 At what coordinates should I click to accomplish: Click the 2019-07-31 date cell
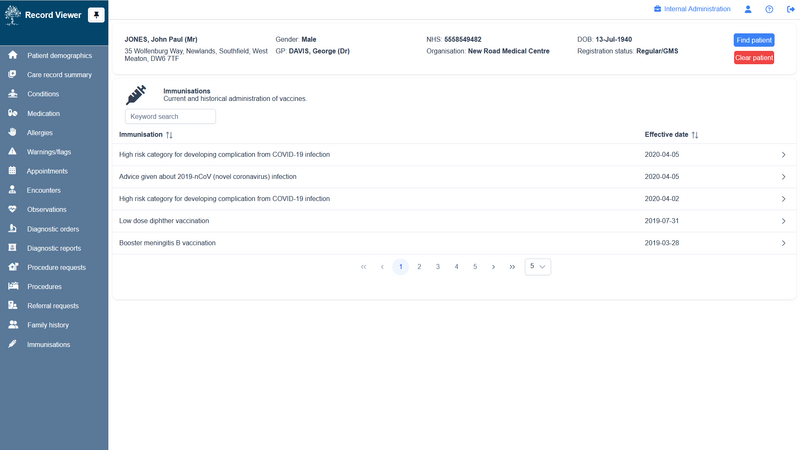tap(662, 221)
